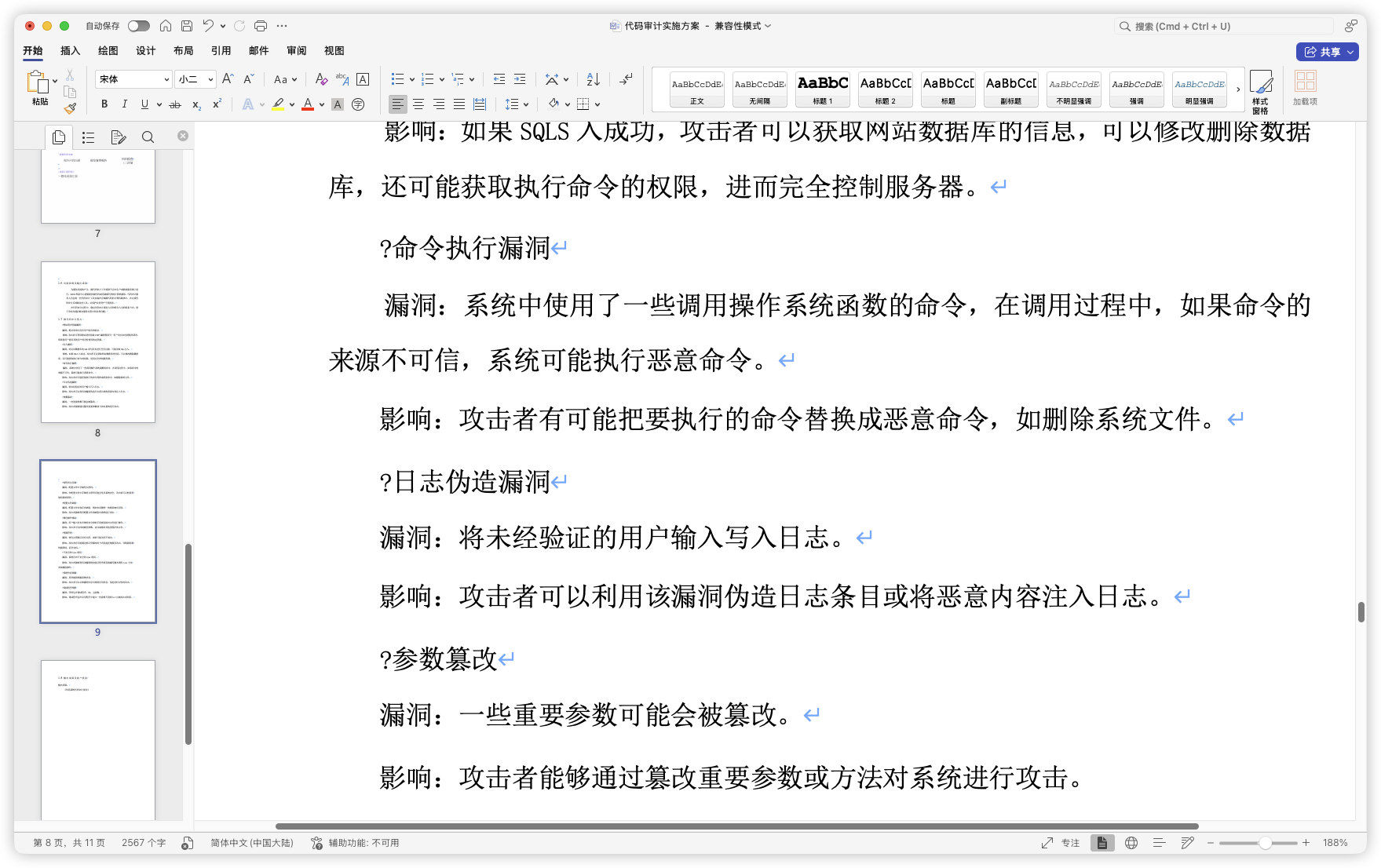This screenshot has width=1381, height=868.
Task: Toggle Bold formatting
Action: click(x=104, y=104)
